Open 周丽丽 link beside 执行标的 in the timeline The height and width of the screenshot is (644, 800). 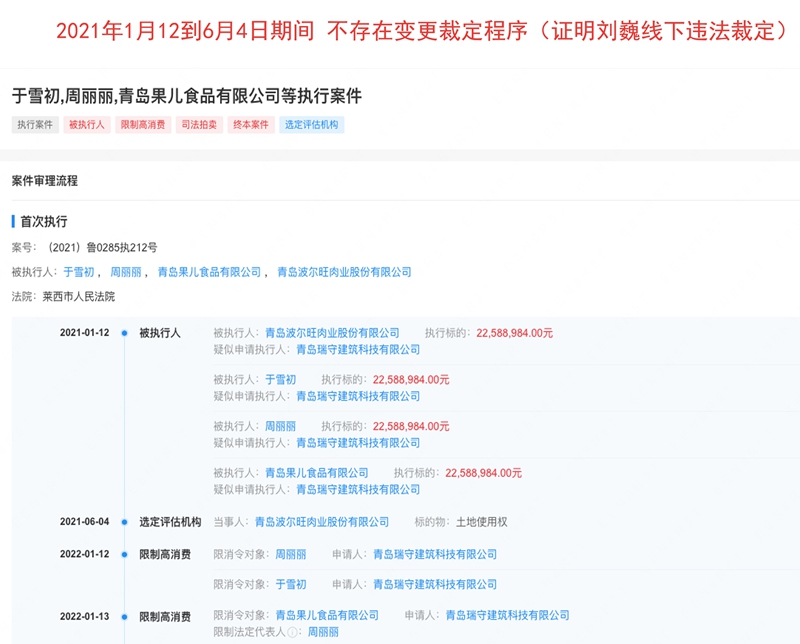[x=280, y=426]
